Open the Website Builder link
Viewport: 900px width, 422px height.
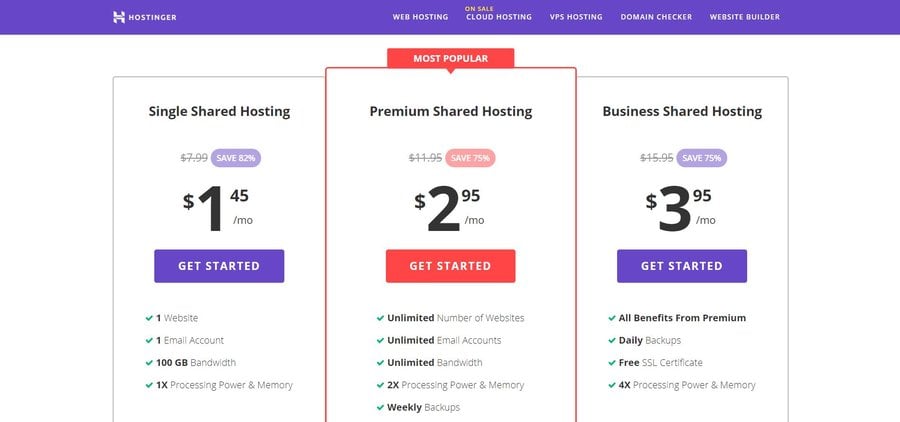tap(744, 17)
